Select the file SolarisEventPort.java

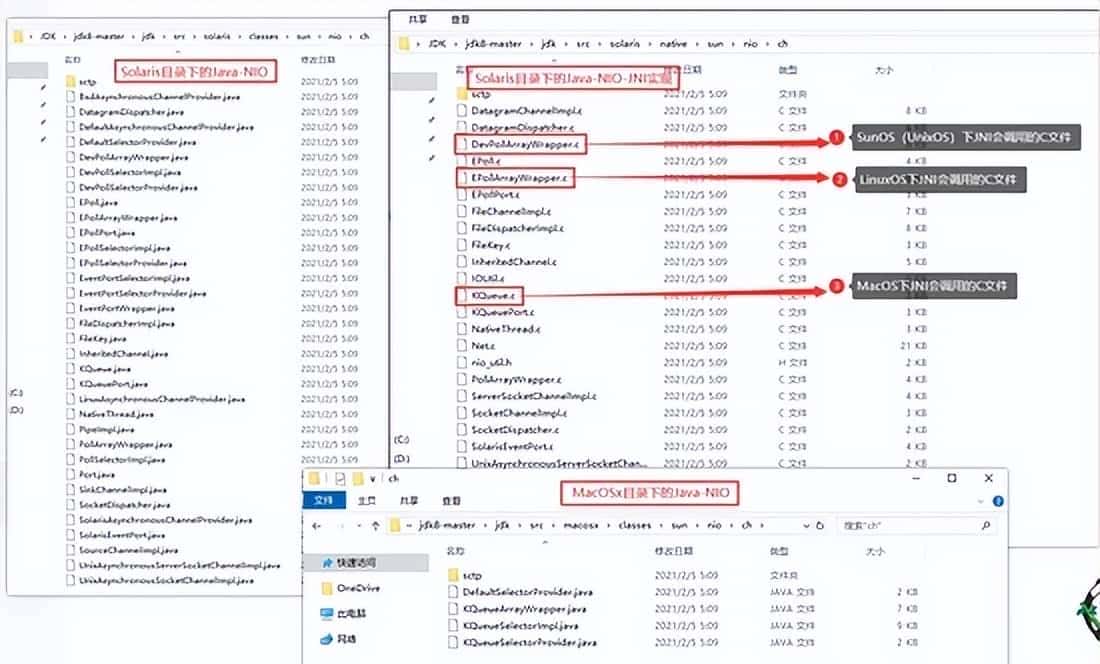point(122,535)
